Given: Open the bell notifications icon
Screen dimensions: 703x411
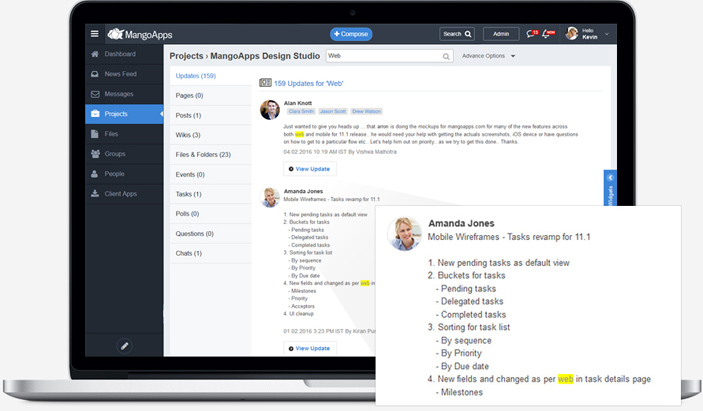Looking at the screenshot, I should point(548,34).
